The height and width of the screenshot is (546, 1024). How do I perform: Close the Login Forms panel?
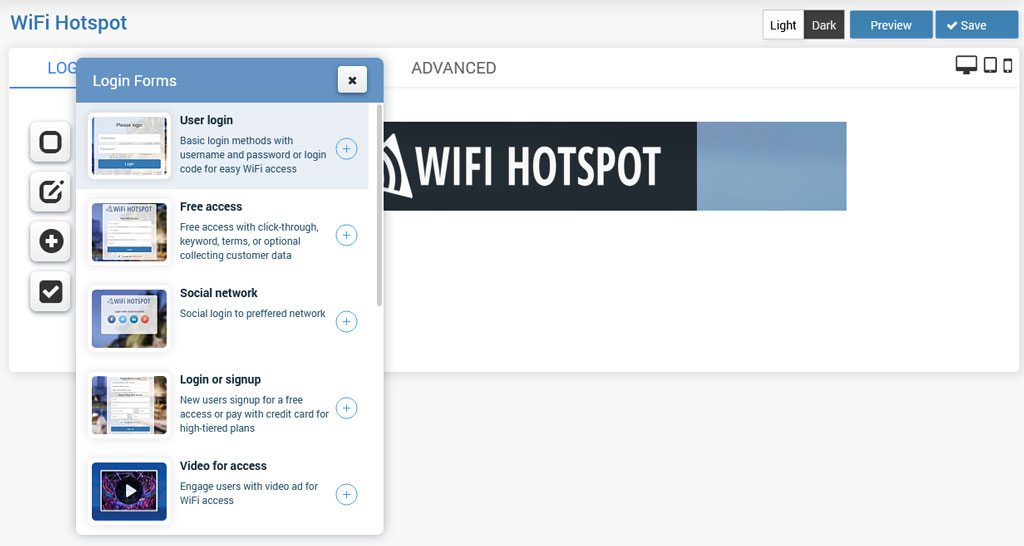click(x=352, y=80)
